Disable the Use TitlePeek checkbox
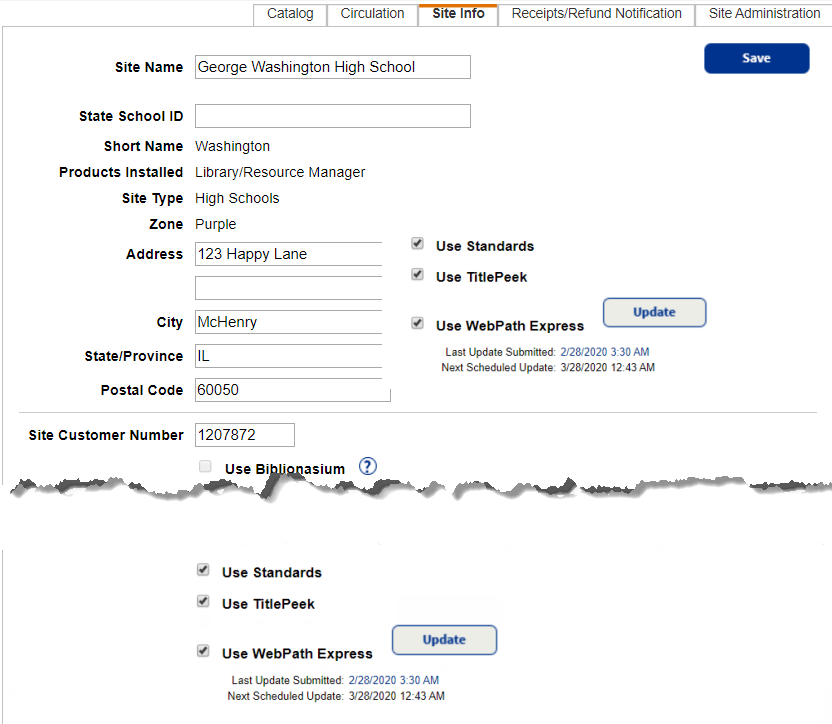Image resolution: width=832 pixels, height=724 pixels. pos(417,274)
